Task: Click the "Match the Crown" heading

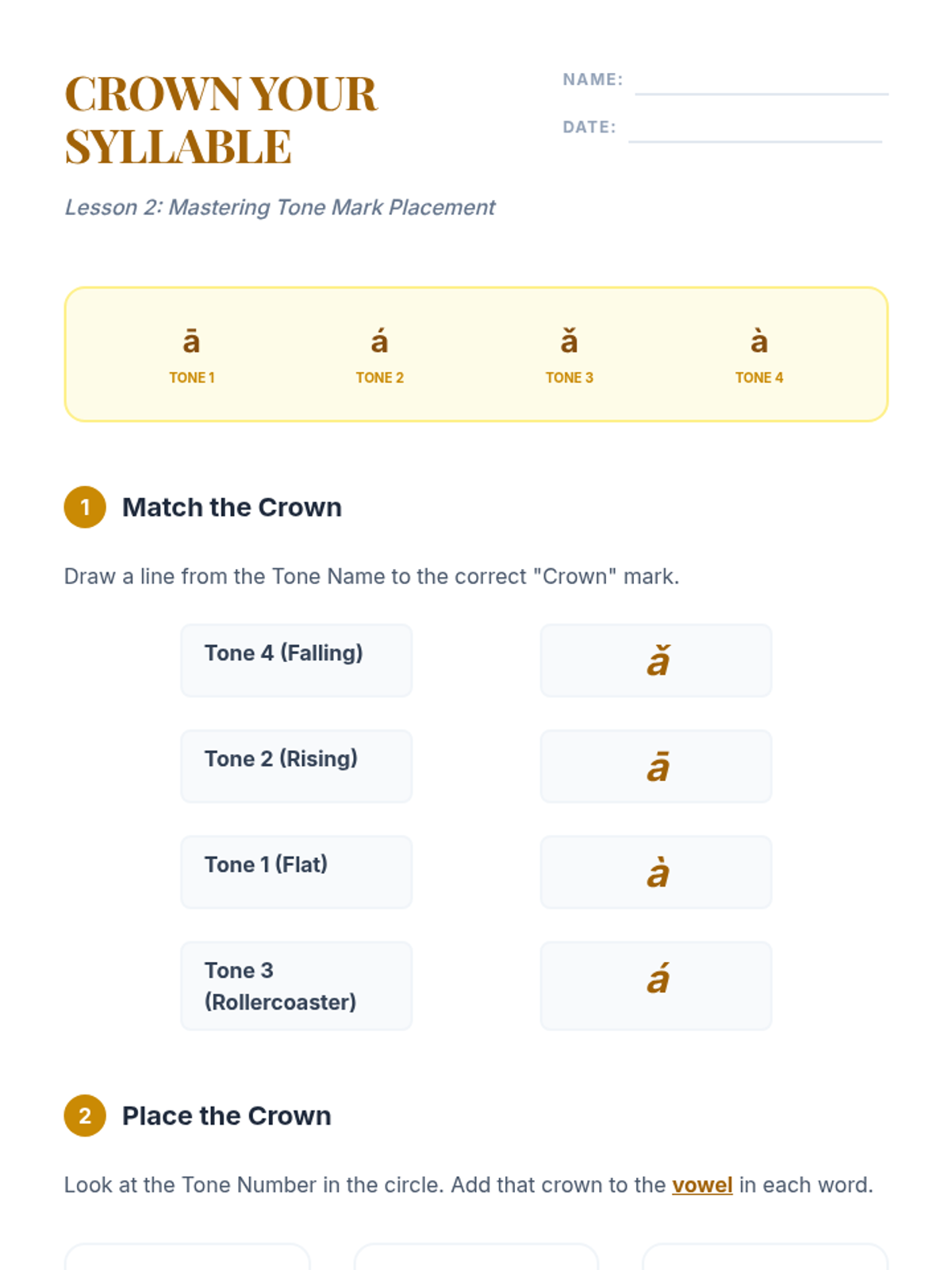Action: 232,507
